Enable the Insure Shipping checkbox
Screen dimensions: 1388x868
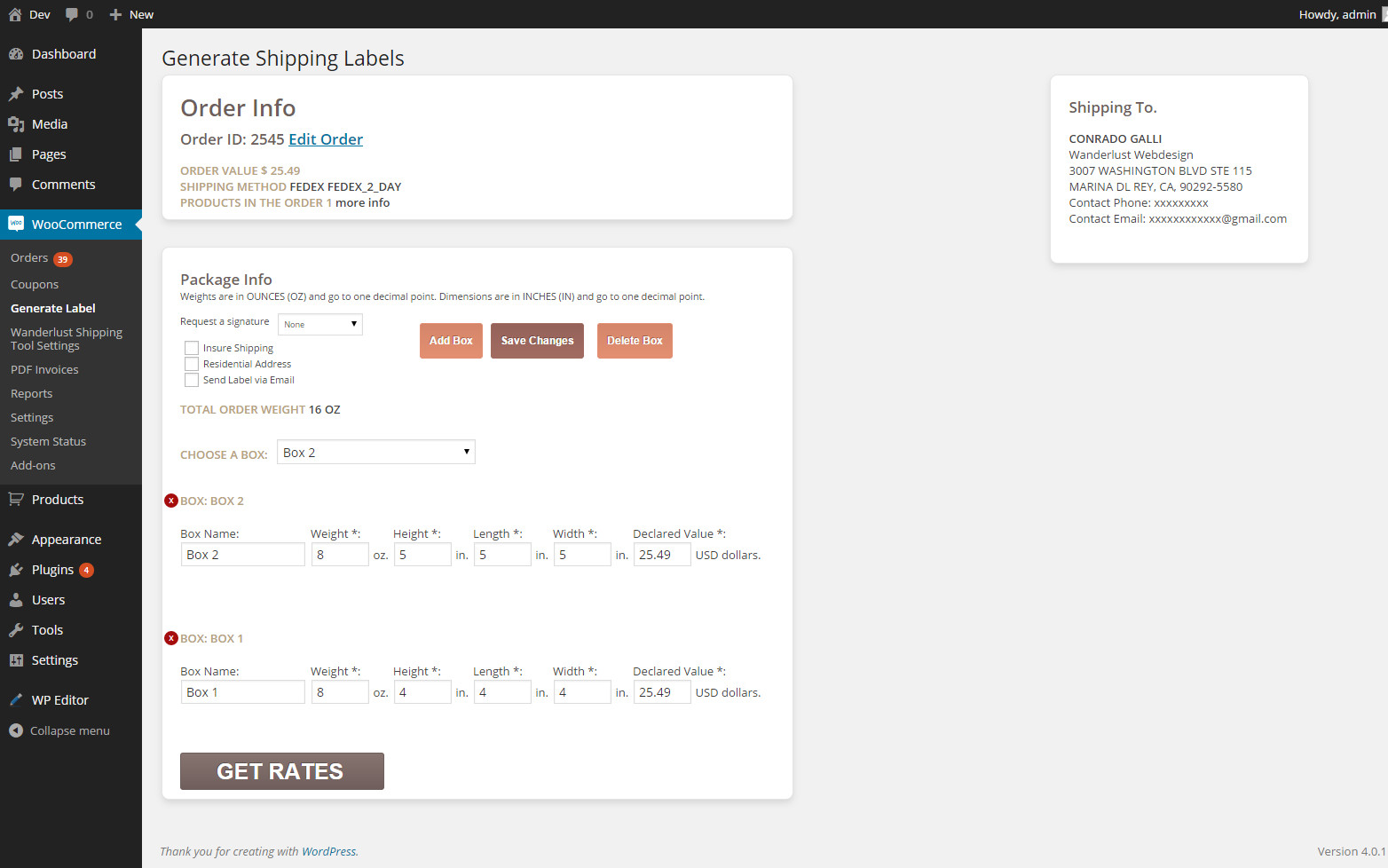(x=192, y=348)
